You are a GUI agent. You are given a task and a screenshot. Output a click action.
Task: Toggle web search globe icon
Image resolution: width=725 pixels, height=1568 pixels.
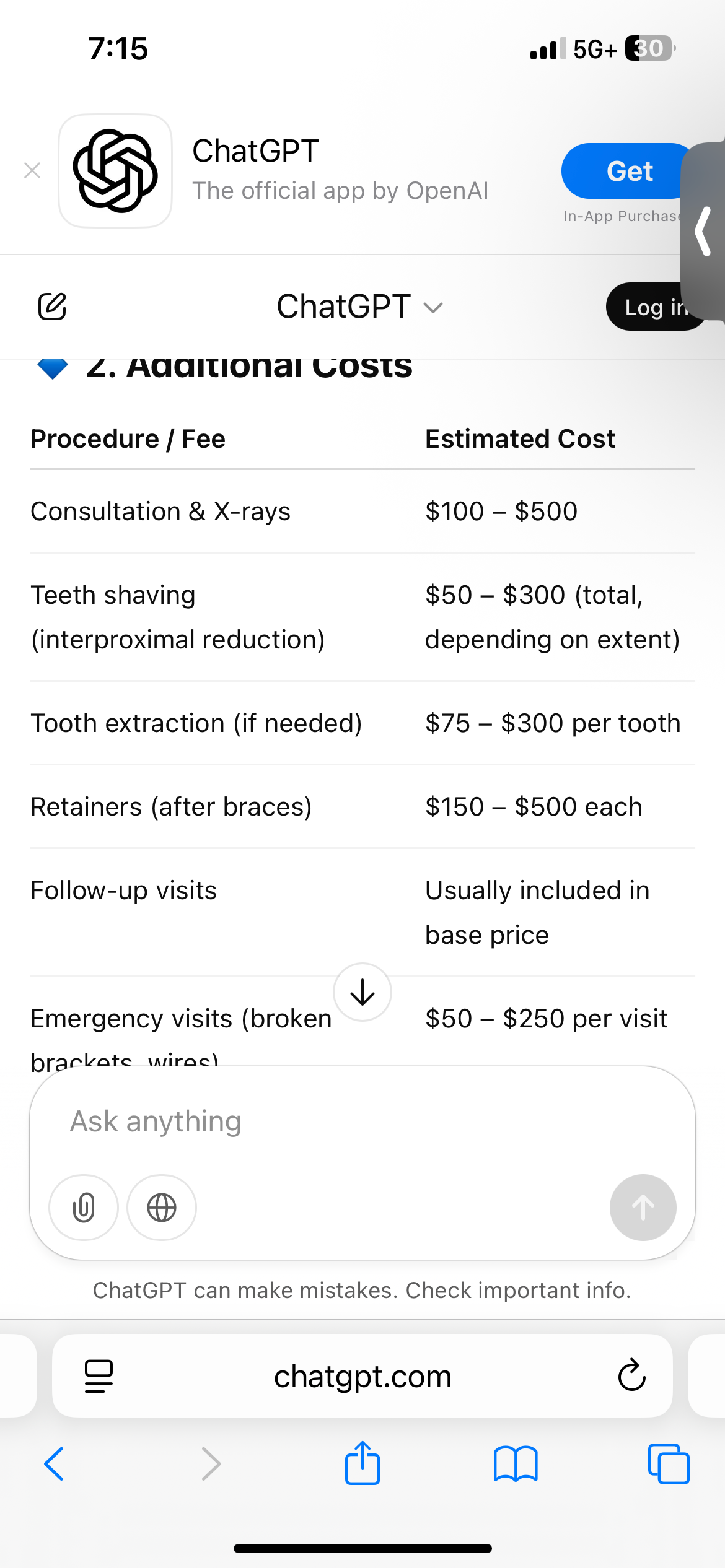pyautogui.click(x=162, y=1207)
